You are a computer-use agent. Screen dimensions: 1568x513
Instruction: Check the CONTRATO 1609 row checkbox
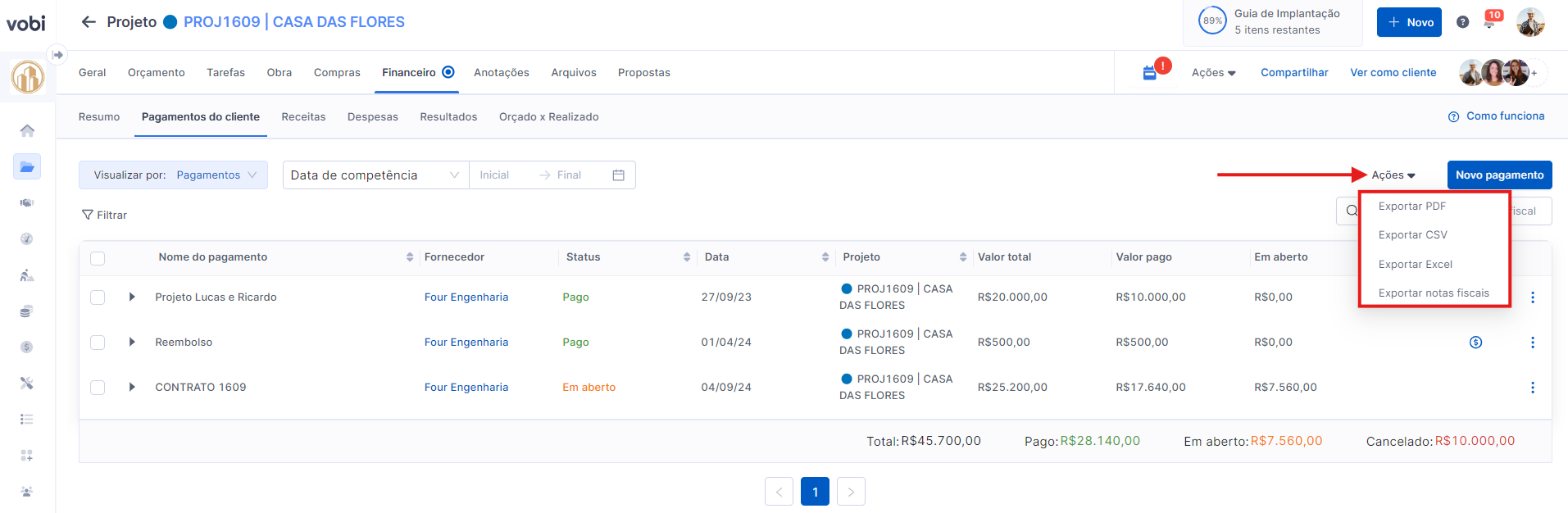98,388
